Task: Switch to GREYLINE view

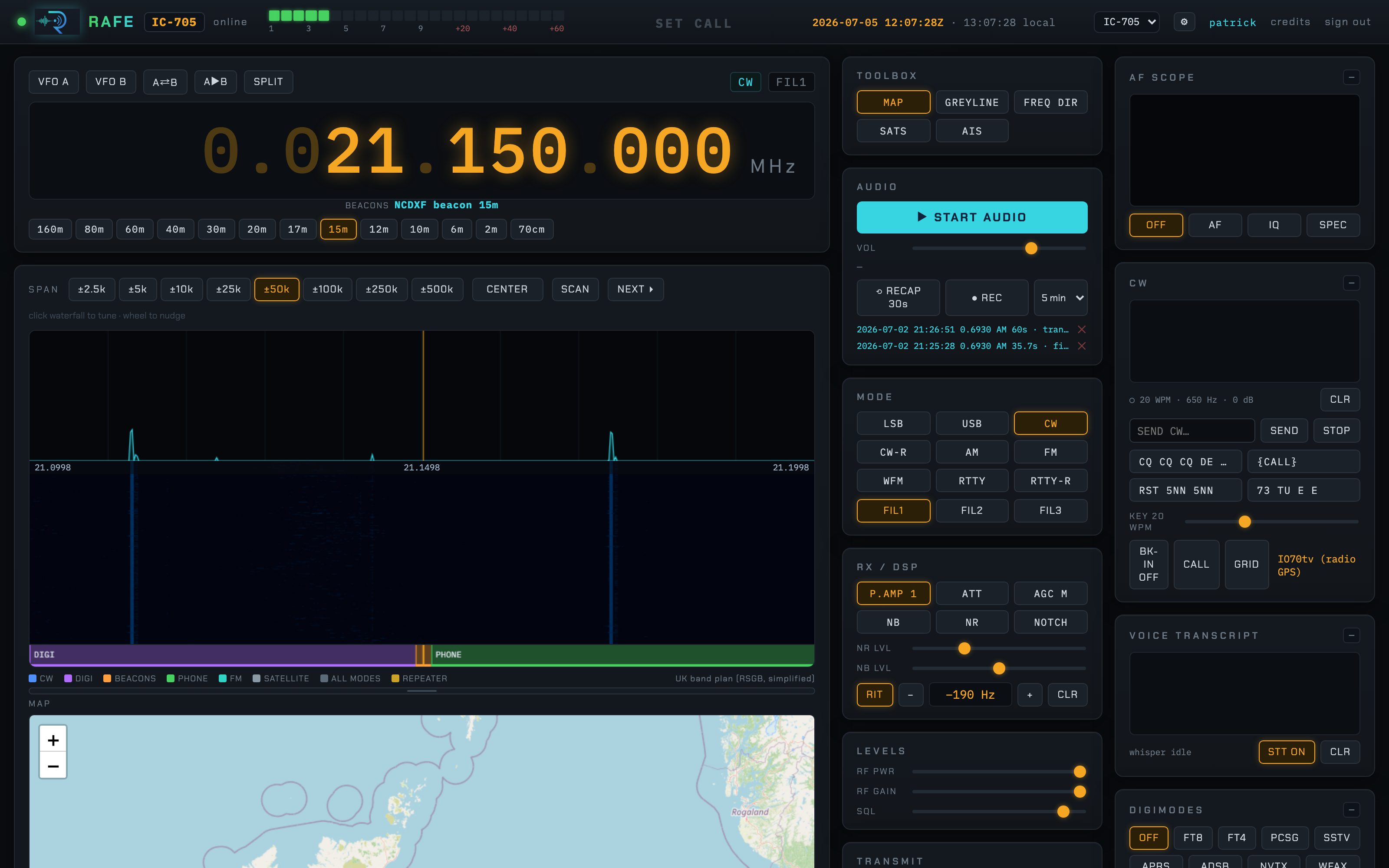Action: tap(972, 102)
